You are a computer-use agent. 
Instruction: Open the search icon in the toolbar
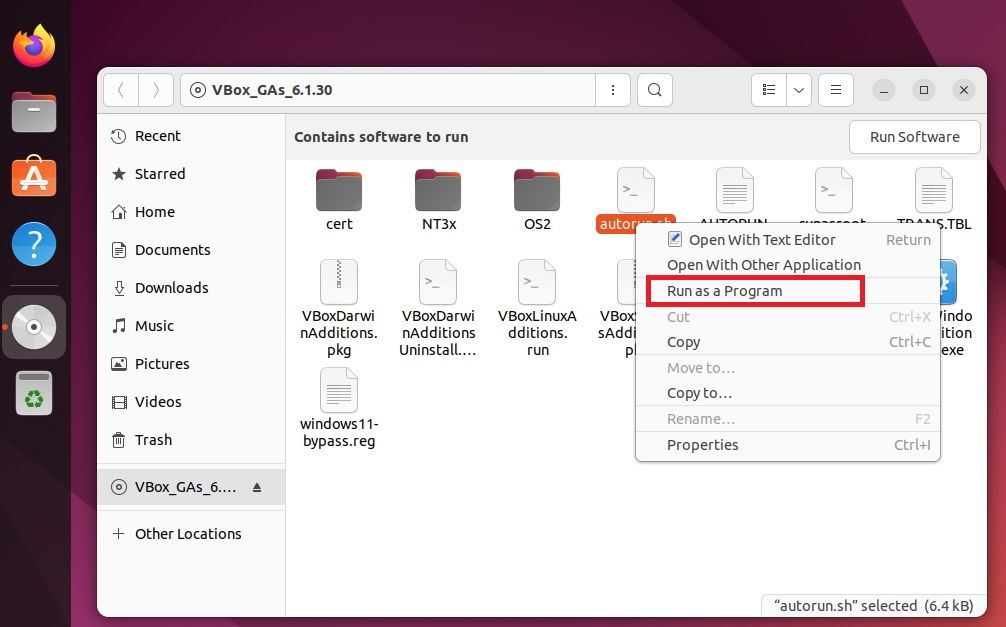(654, 89)
